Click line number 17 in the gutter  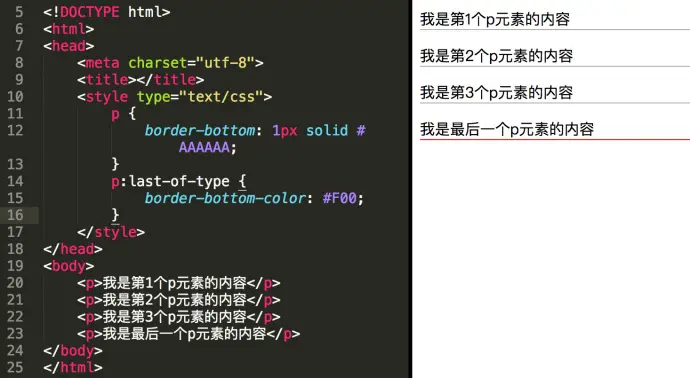(15, 232)
